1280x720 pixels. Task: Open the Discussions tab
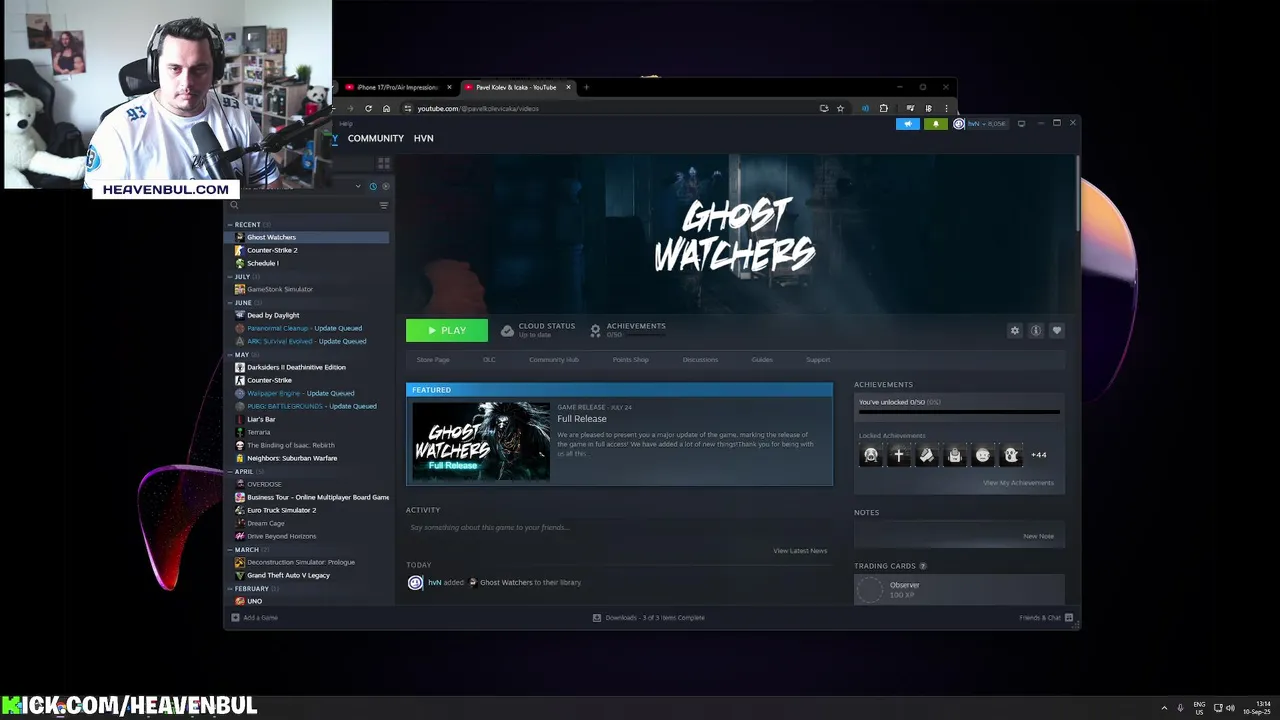click(x=700, y=360)
